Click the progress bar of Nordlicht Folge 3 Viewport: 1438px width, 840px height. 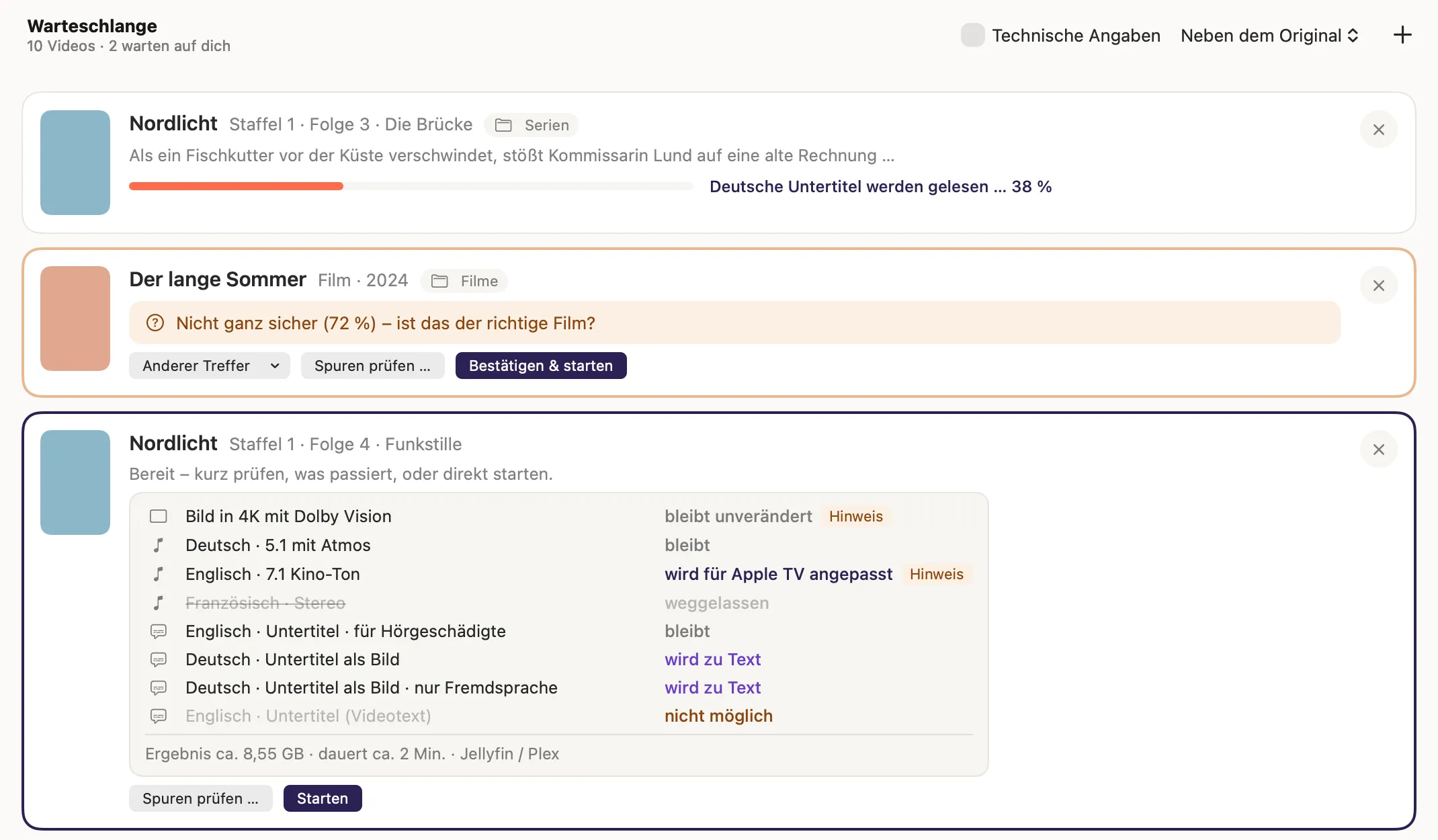pos(411,186)
